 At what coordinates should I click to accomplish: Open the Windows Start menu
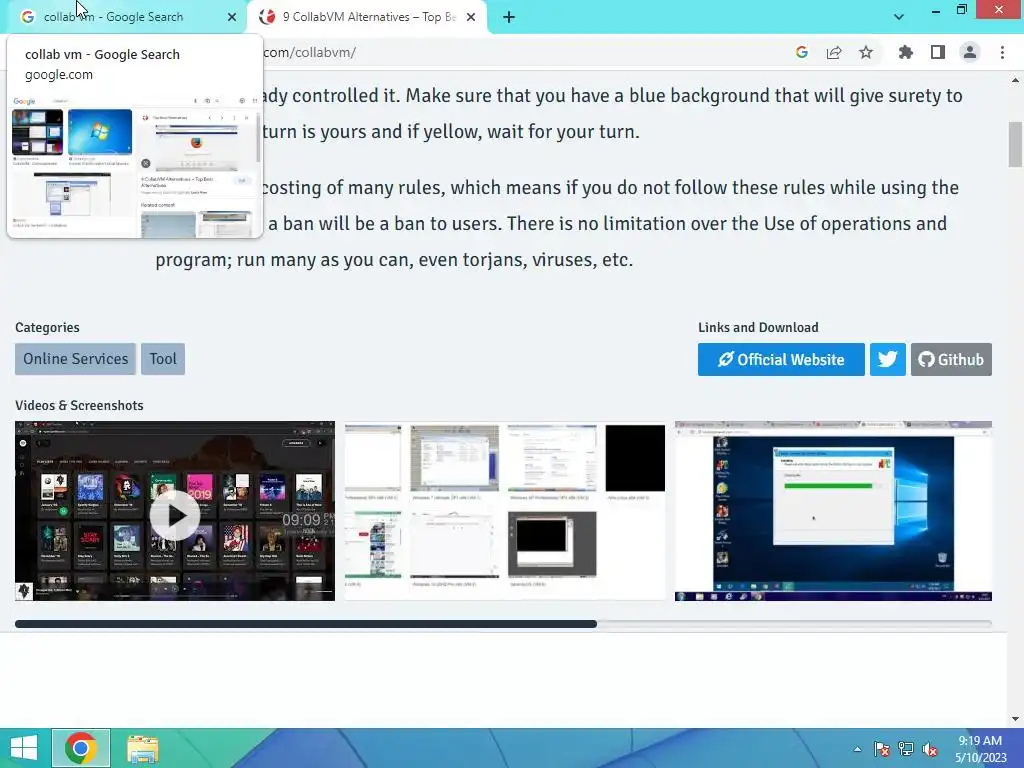pyautogui.click(x=24, y=748)
